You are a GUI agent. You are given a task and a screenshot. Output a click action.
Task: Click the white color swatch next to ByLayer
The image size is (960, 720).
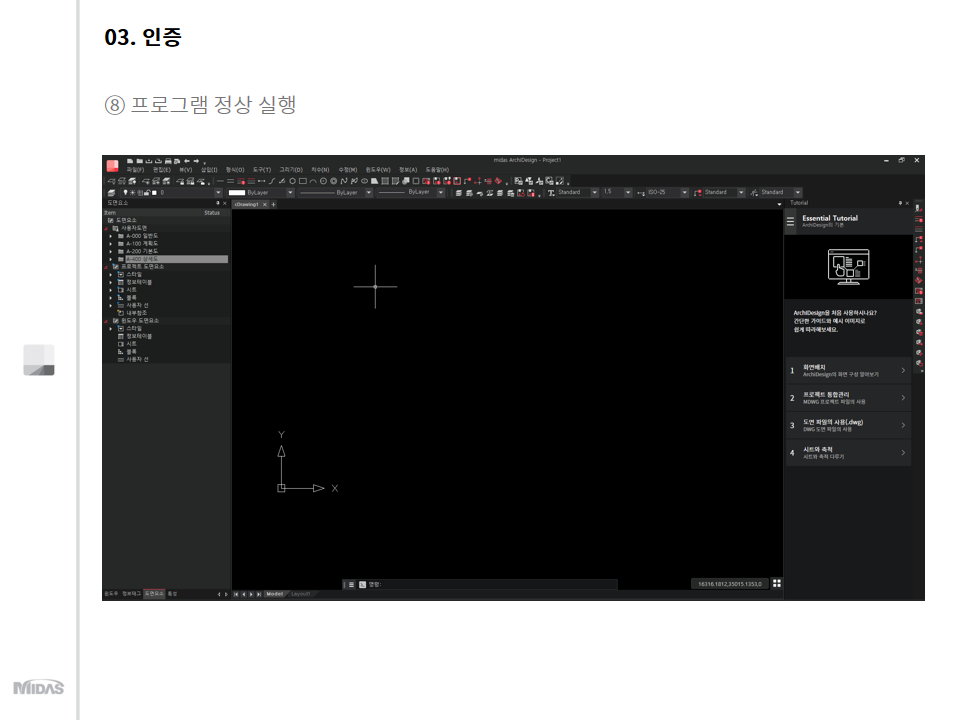point(237,192)
